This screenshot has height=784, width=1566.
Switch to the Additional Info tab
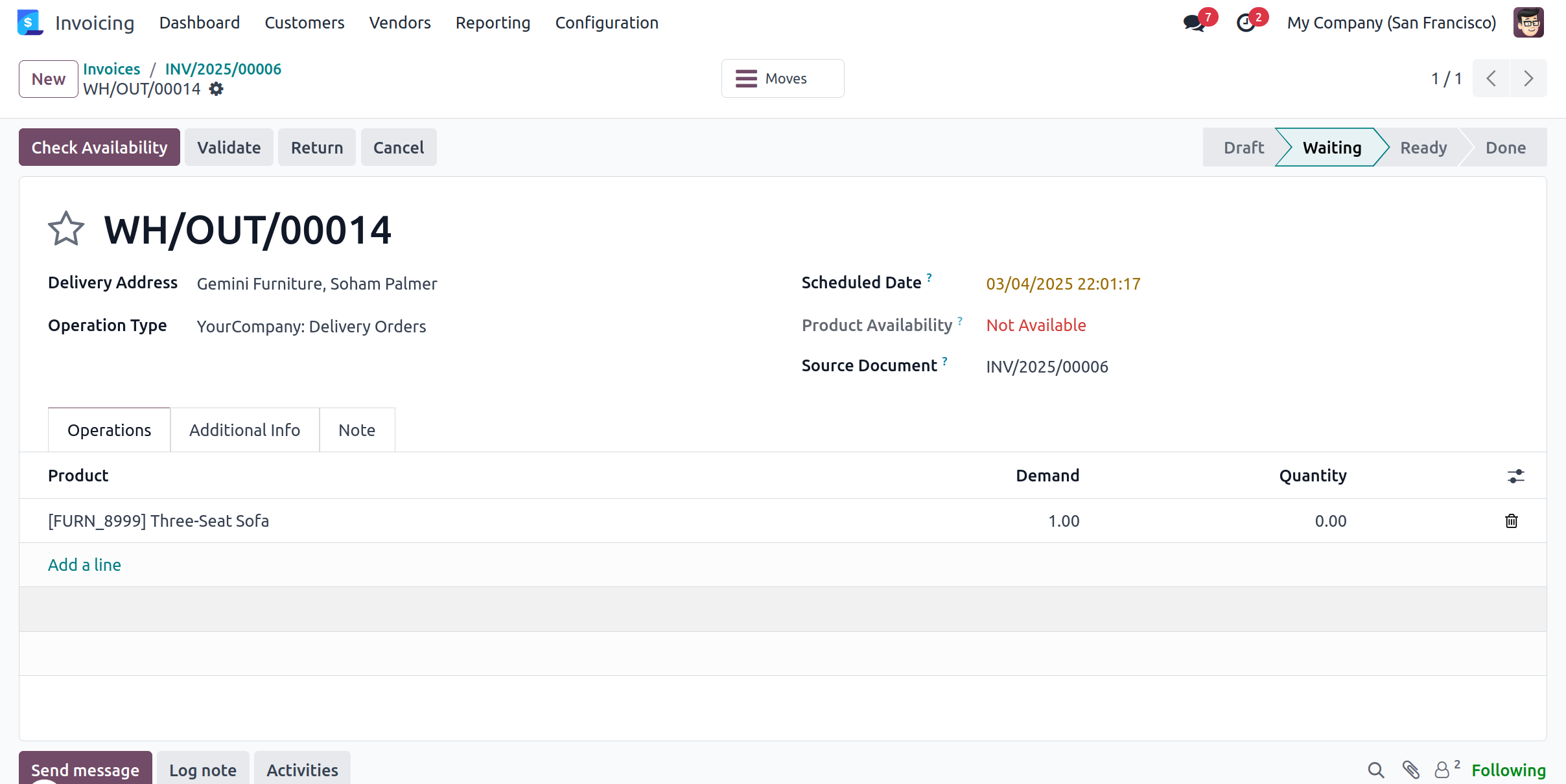[244, 430]
